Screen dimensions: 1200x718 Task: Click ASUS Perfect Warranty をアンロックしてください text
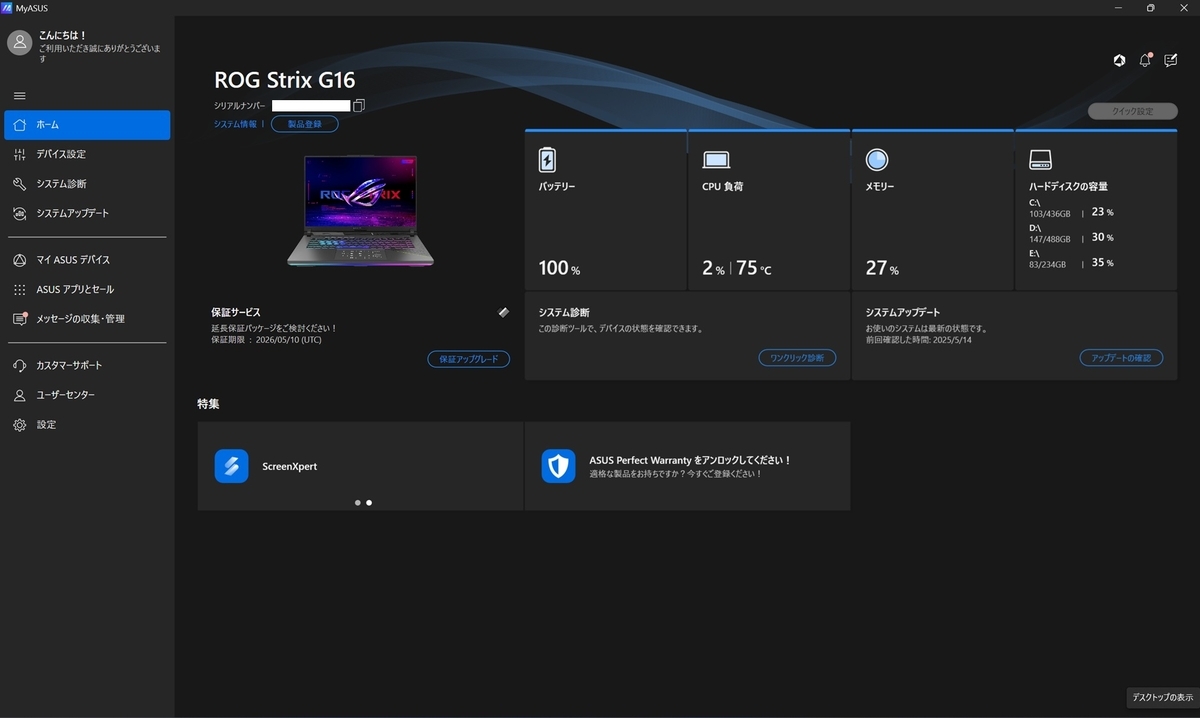[x=690, y=460]
